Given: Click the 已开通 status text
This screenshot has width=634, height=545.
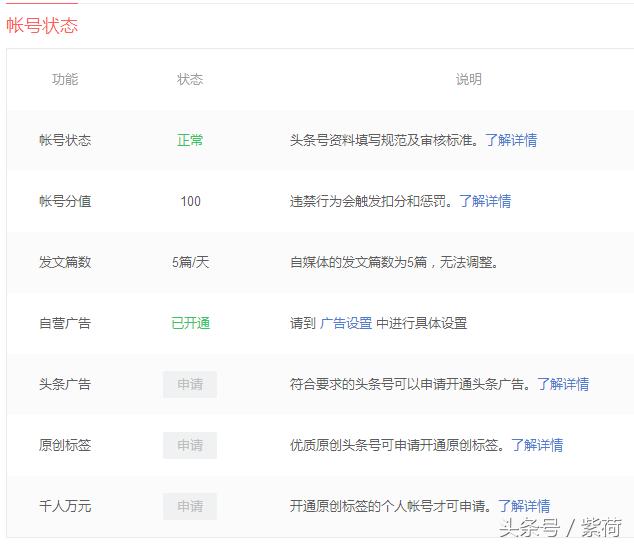Looking at the screenshot, I should (190, 323).
